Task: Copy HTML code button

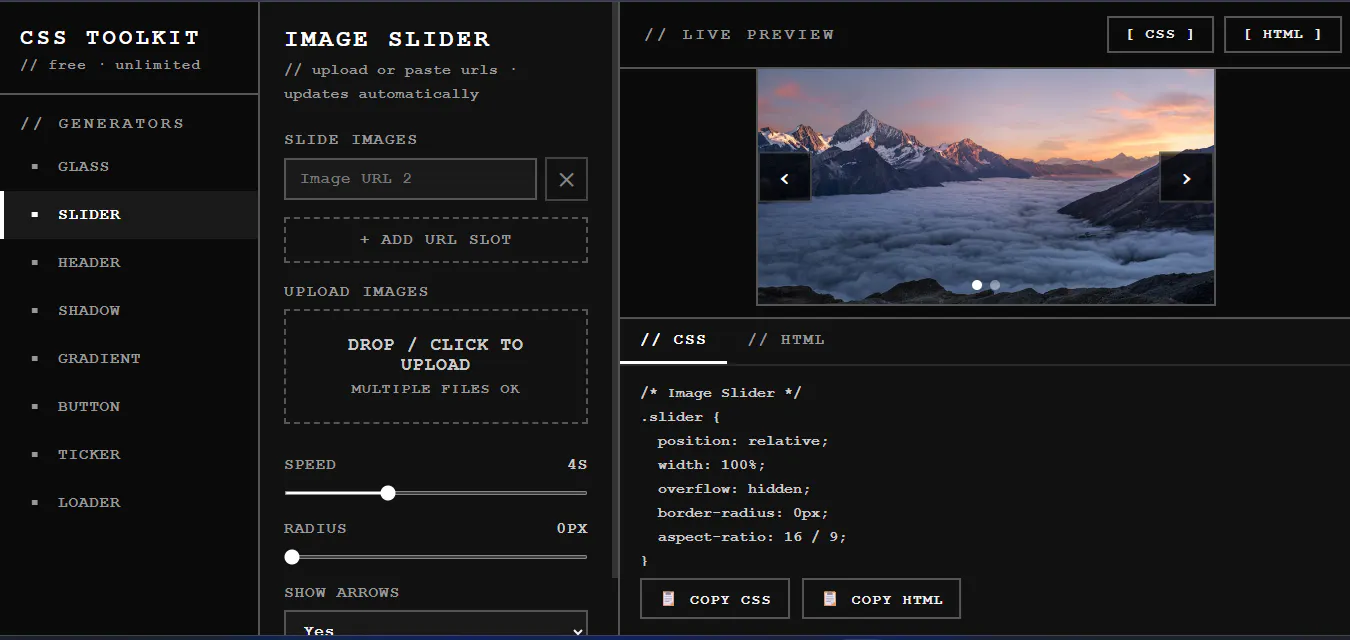Action: tap(881, 599)
